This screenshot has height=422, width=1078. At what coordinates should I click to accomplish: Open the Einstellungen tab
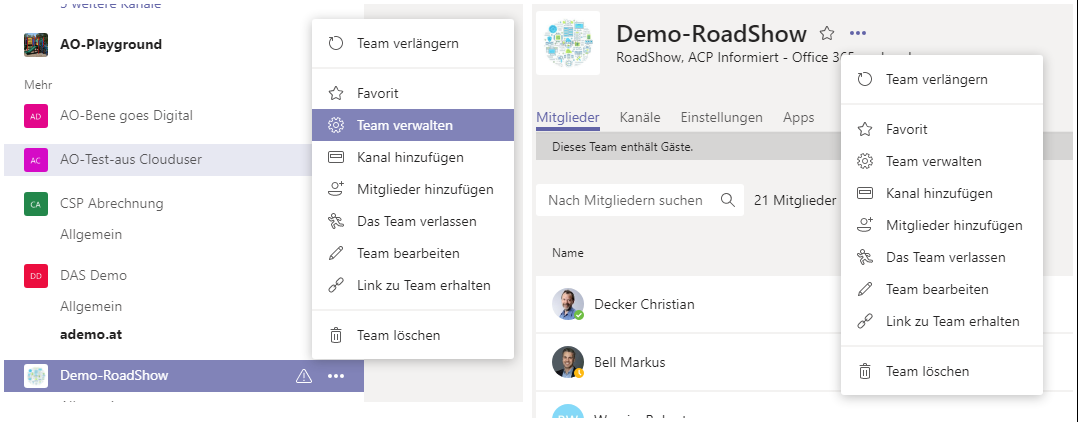[x=721, y=118]
